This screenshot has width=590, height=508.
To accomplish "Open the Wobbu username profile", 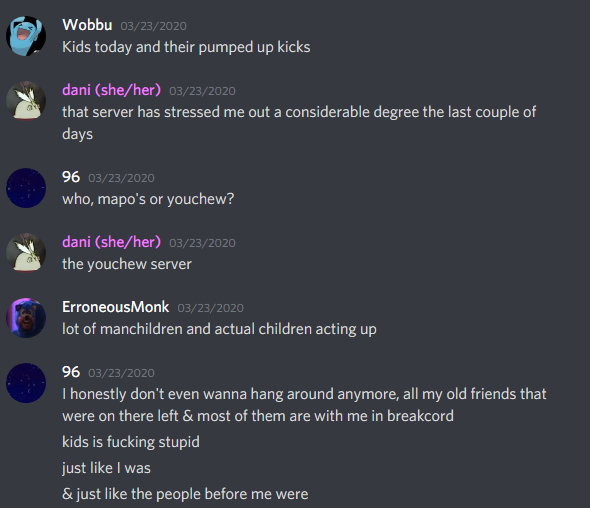I will [x=87, y=25].
